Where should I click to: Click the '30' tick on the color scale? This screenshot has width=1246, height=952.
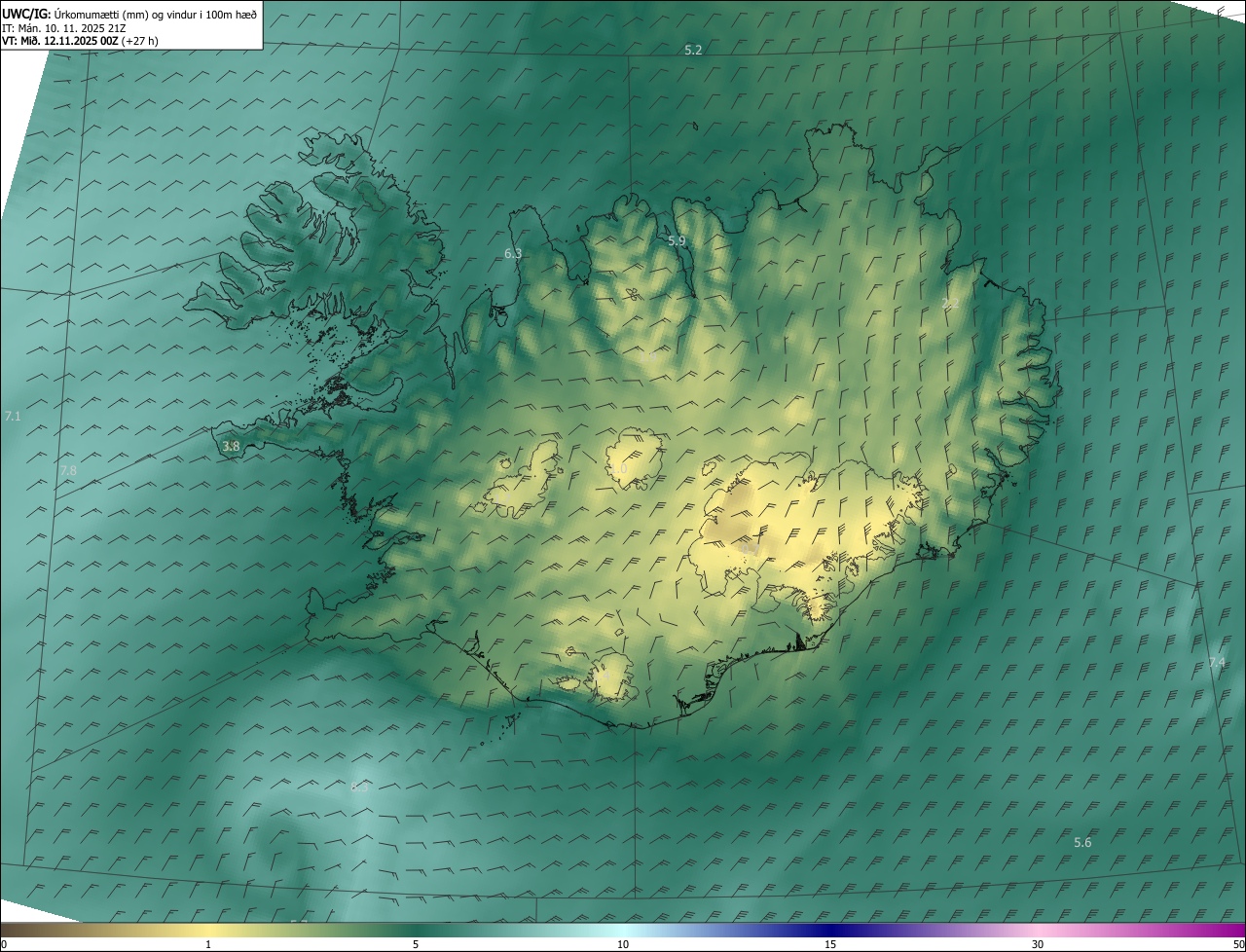[x=1038, y=944]
